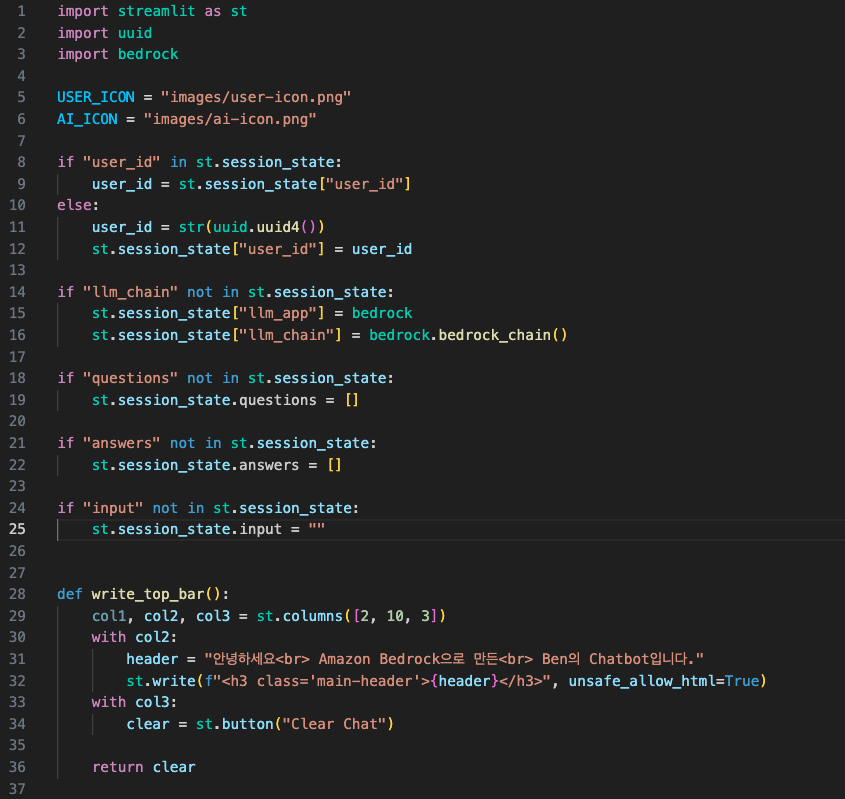Click 'bedrock_chain' method call on line 16
This screenshot has width=845, height=799.
(495, 335)
